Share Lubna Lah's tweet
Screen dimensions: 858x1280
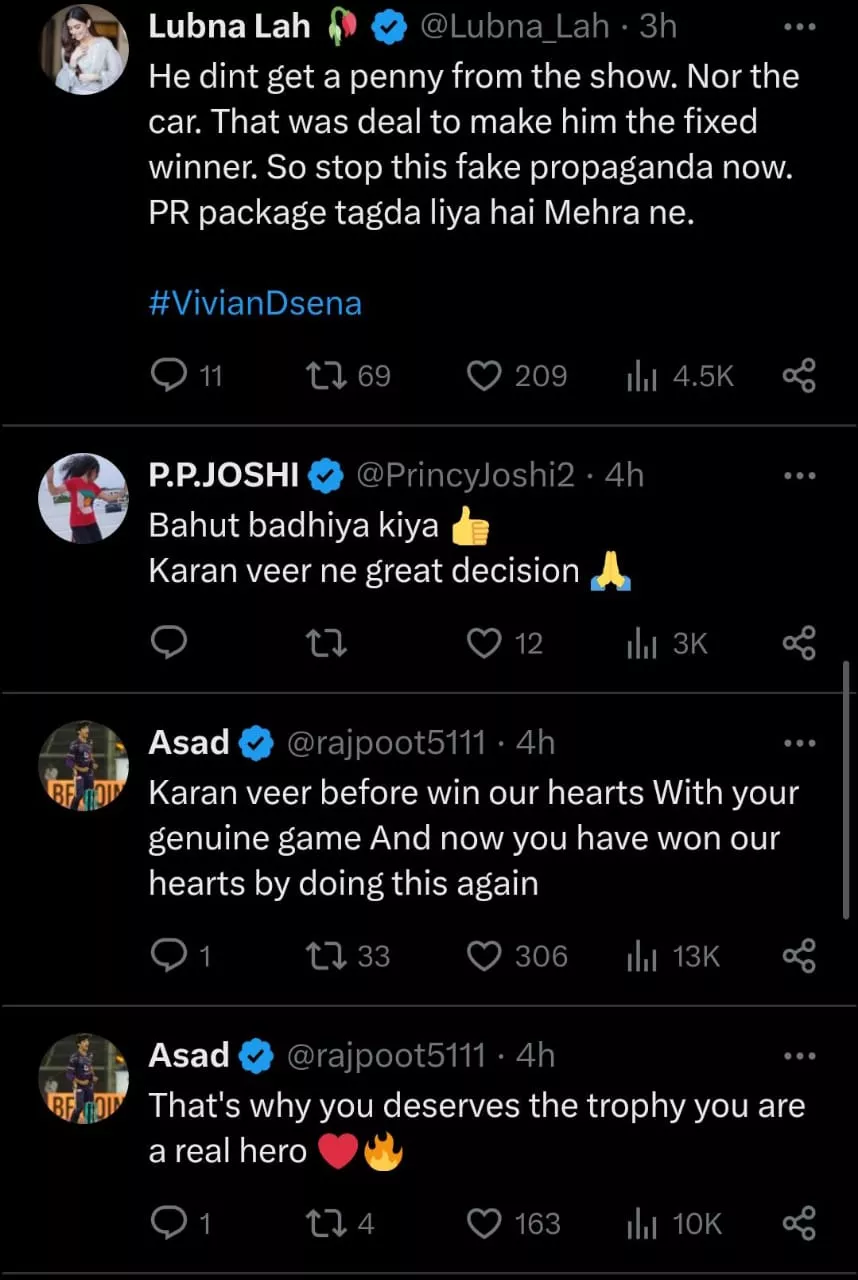[798, 376]
